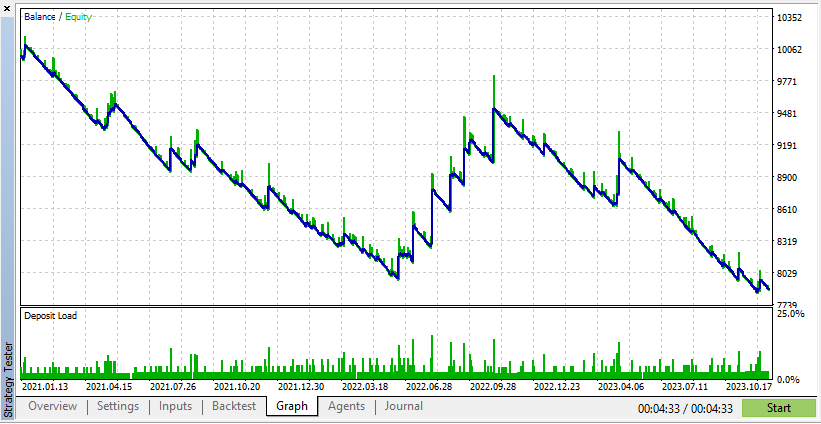This screenshot has width=821, height=424.
Task: Click the 2021.07.26 date label
Action: point(173,387)
